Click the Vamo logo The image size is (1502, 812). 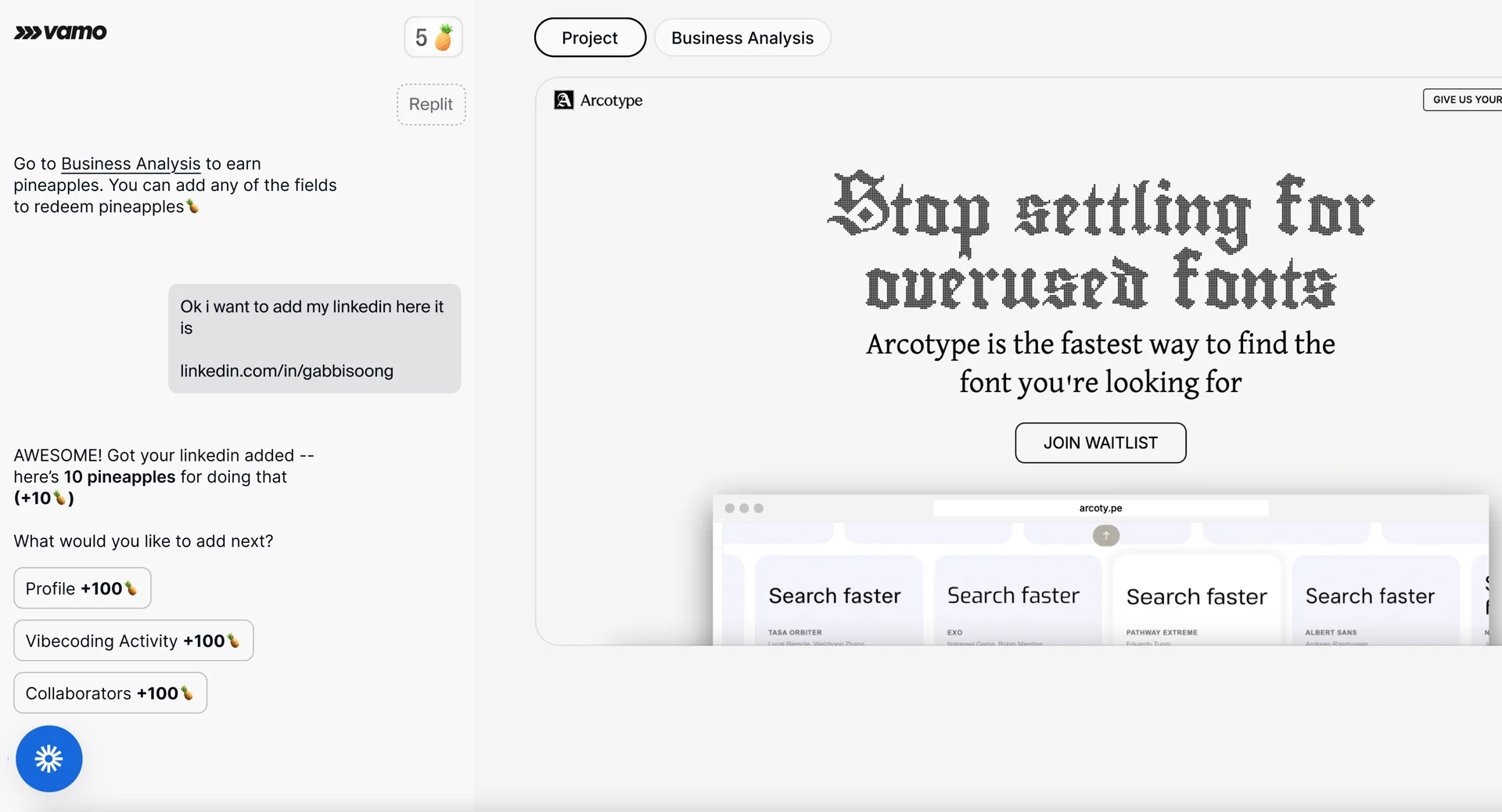click(60, 33)
